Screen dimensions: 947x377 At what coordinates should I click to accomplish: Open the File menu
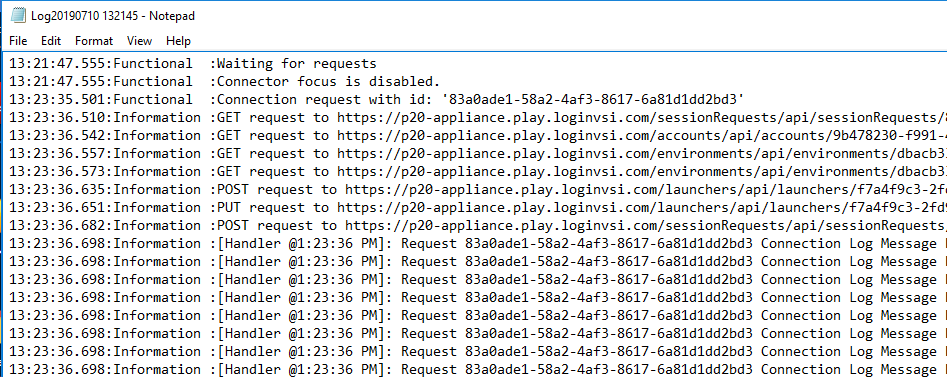pyautogui.click(x=18, y=41)
